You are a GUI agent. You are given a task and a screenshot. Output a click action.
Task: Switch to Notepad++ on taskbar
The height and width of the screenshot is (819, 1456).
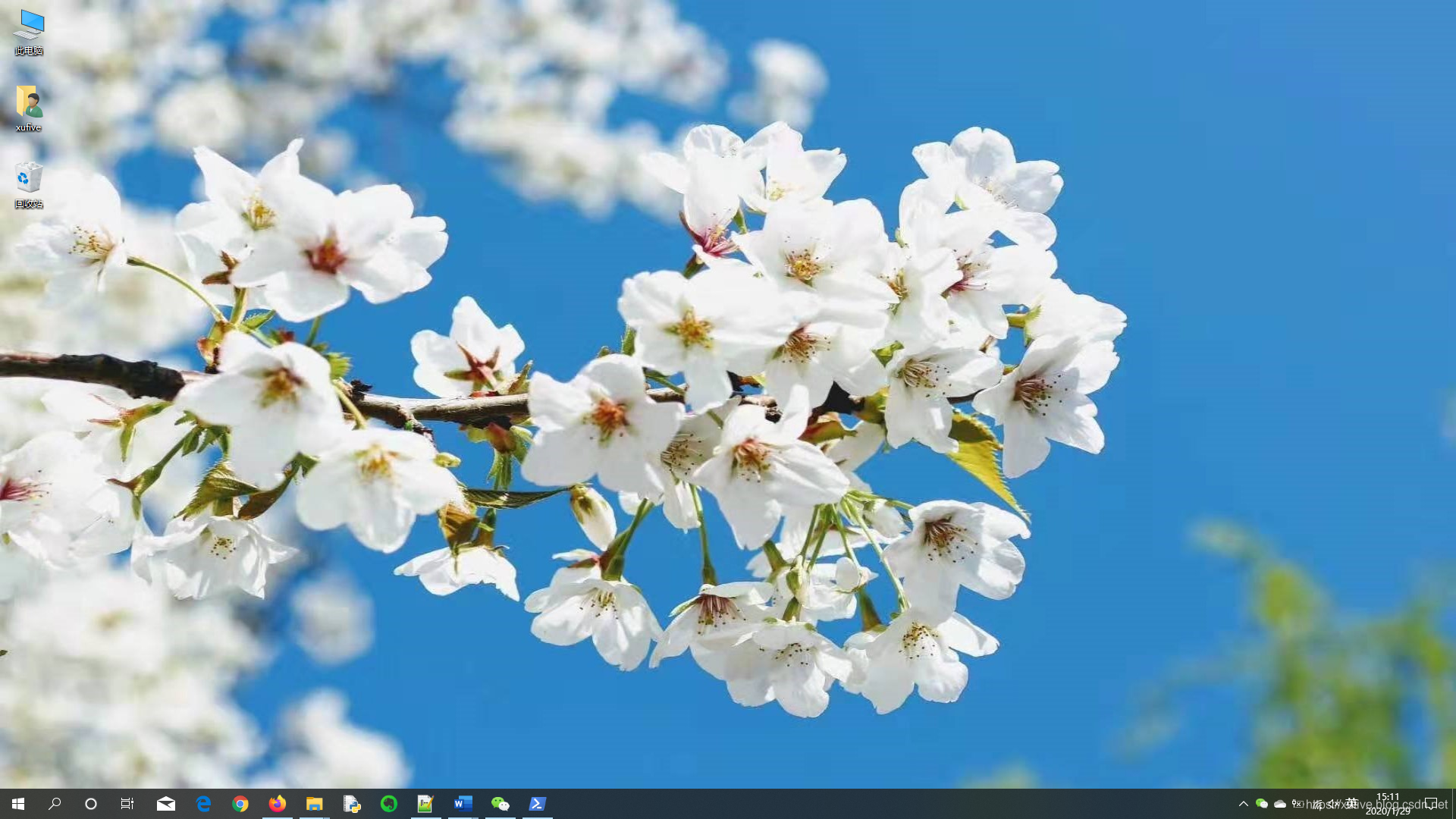tap(425, 804)
